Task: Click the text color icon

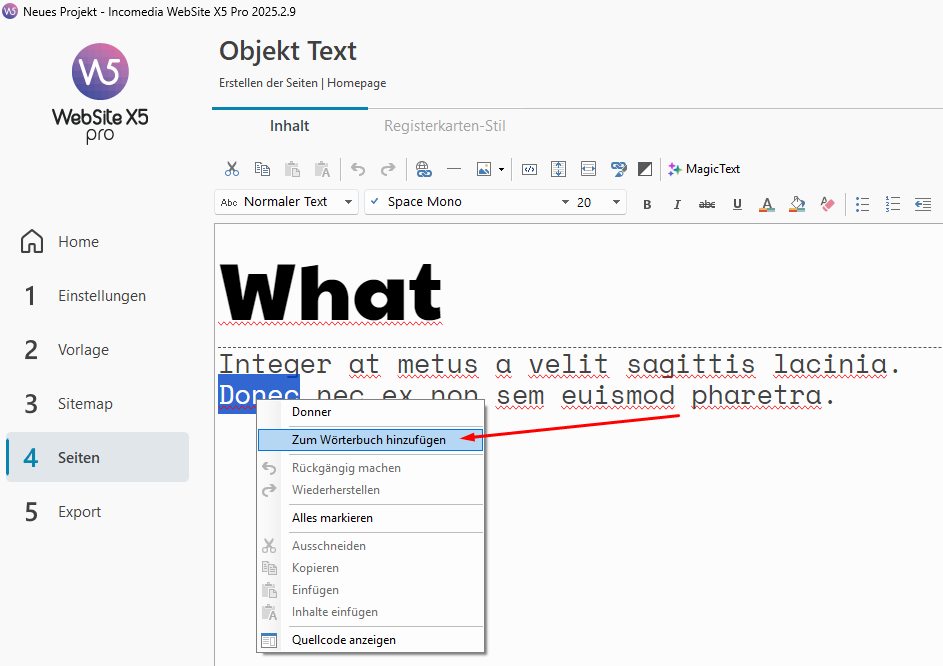Action: click(x=767, y=204)
